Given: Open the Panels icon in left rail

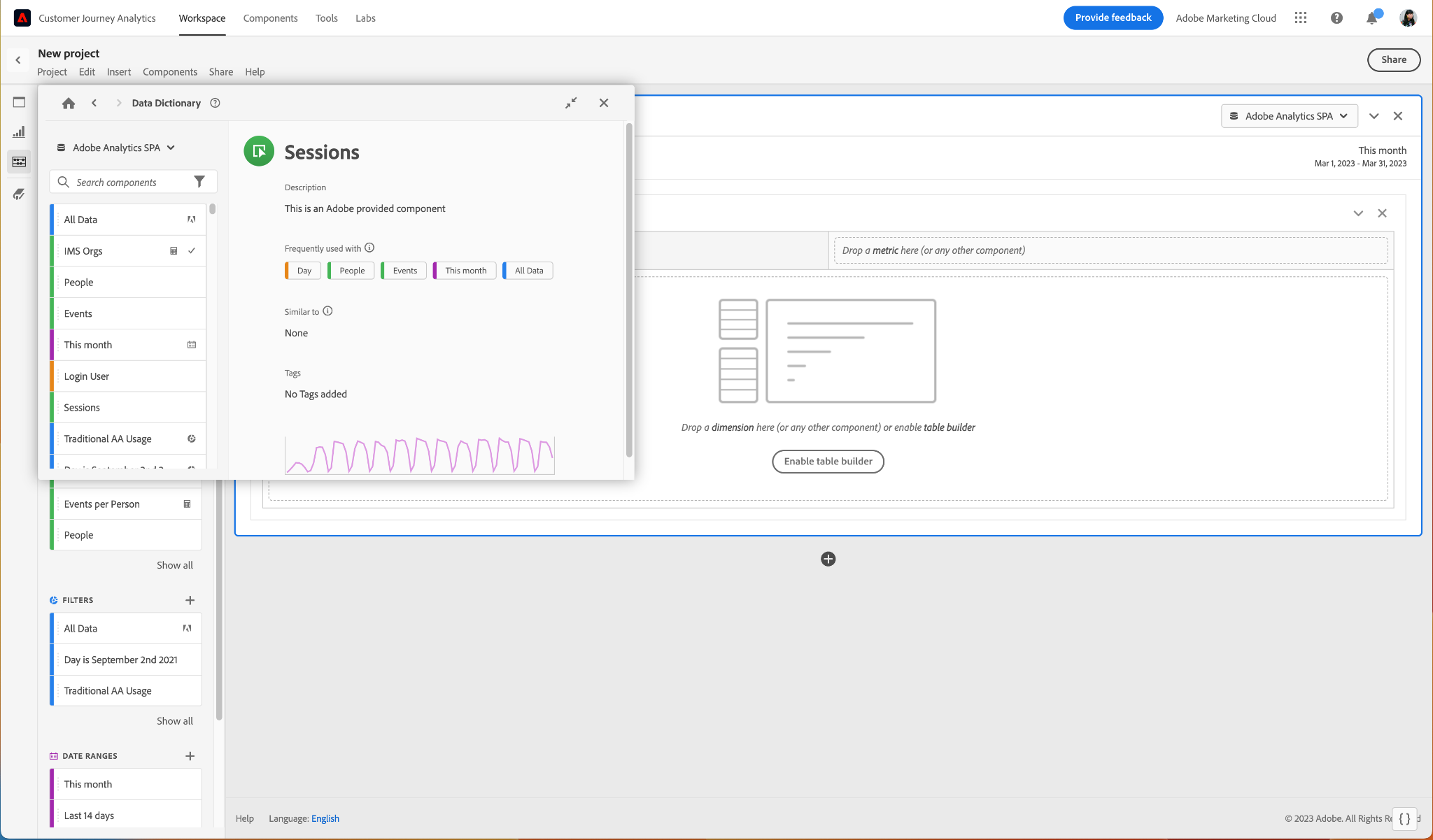Looking at the screenshot, I should pos(19,102).
